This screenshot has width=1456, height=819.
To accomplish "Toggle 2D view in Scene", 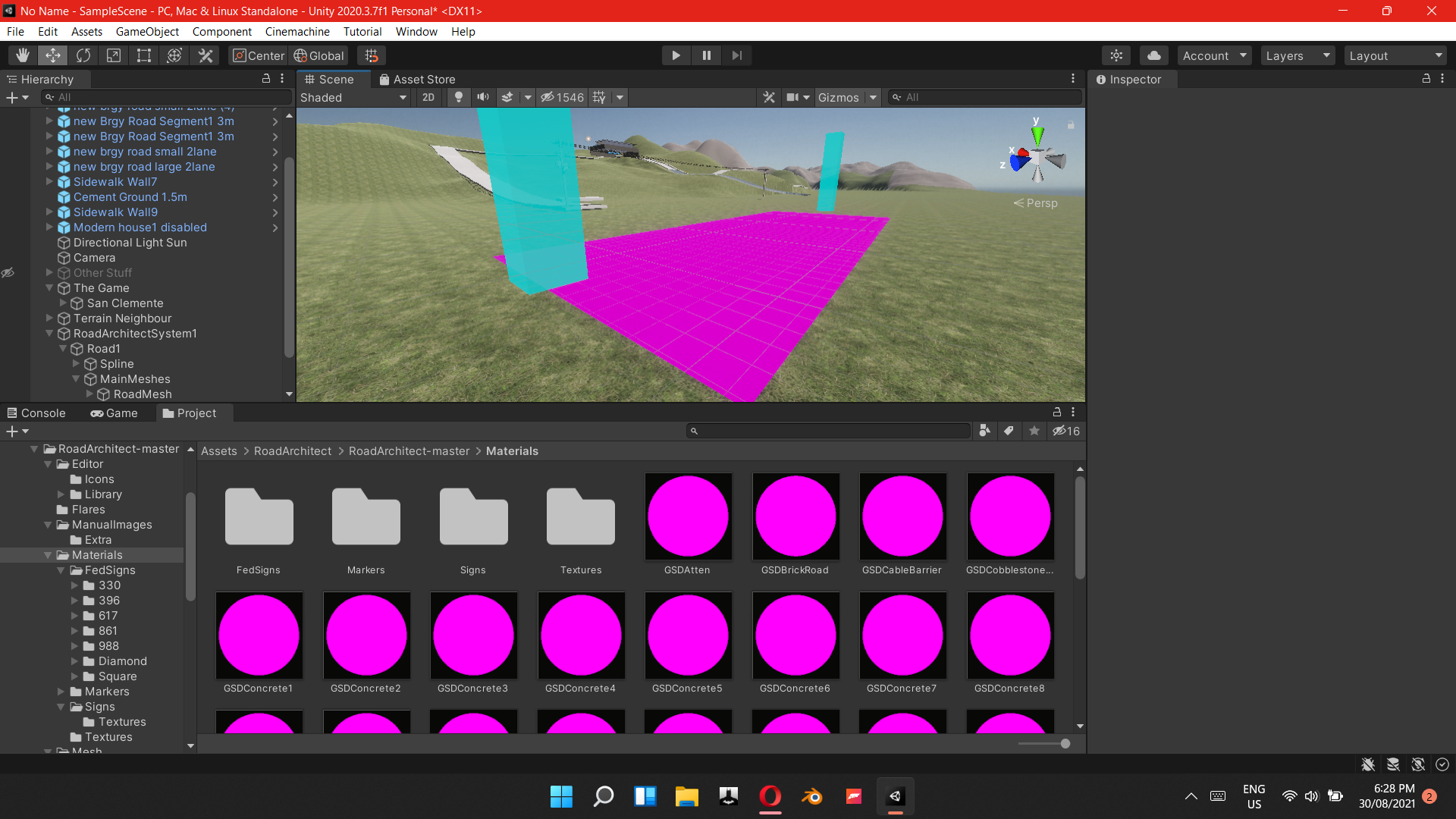I will click(428, 97).
